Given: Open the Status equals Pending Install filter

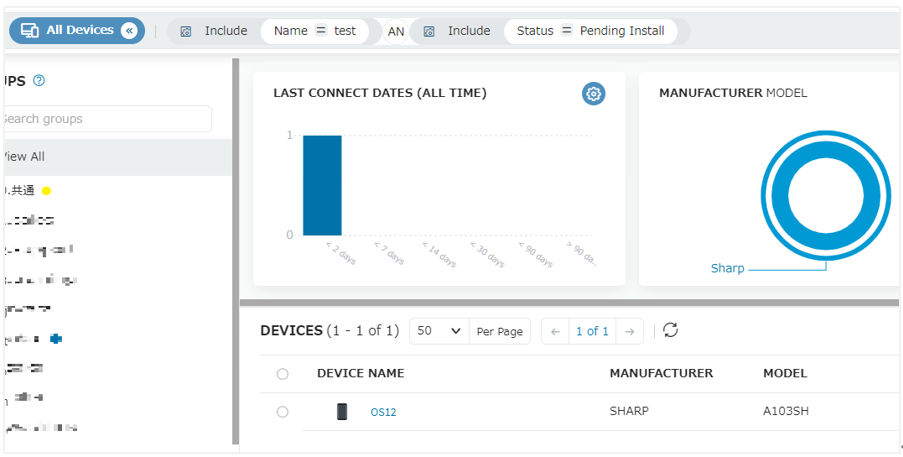Looking at the screenshot, I should tap(590, 31).
